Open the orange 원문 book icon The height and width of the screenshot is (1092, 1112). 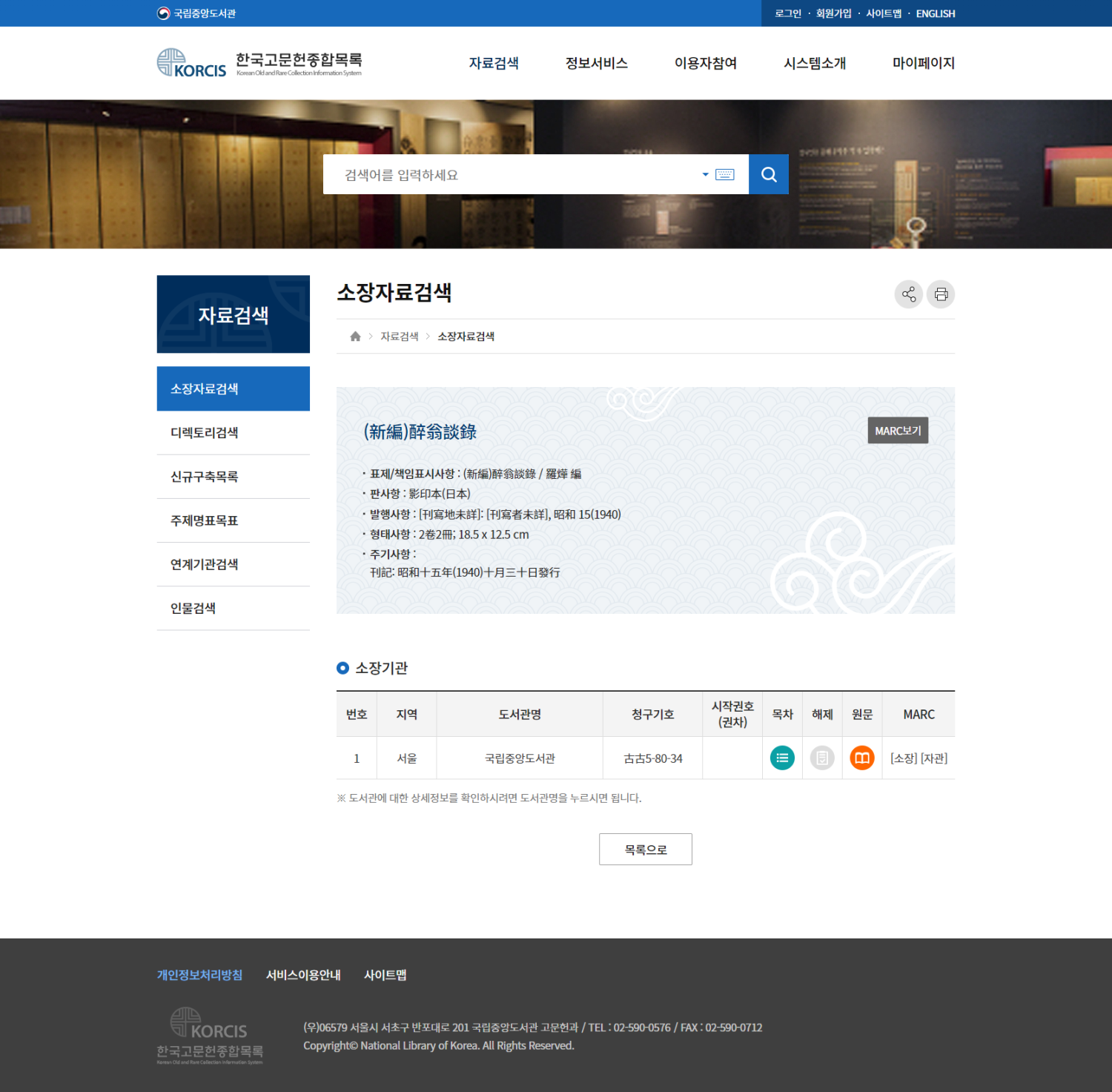click(x=862, y=758)
